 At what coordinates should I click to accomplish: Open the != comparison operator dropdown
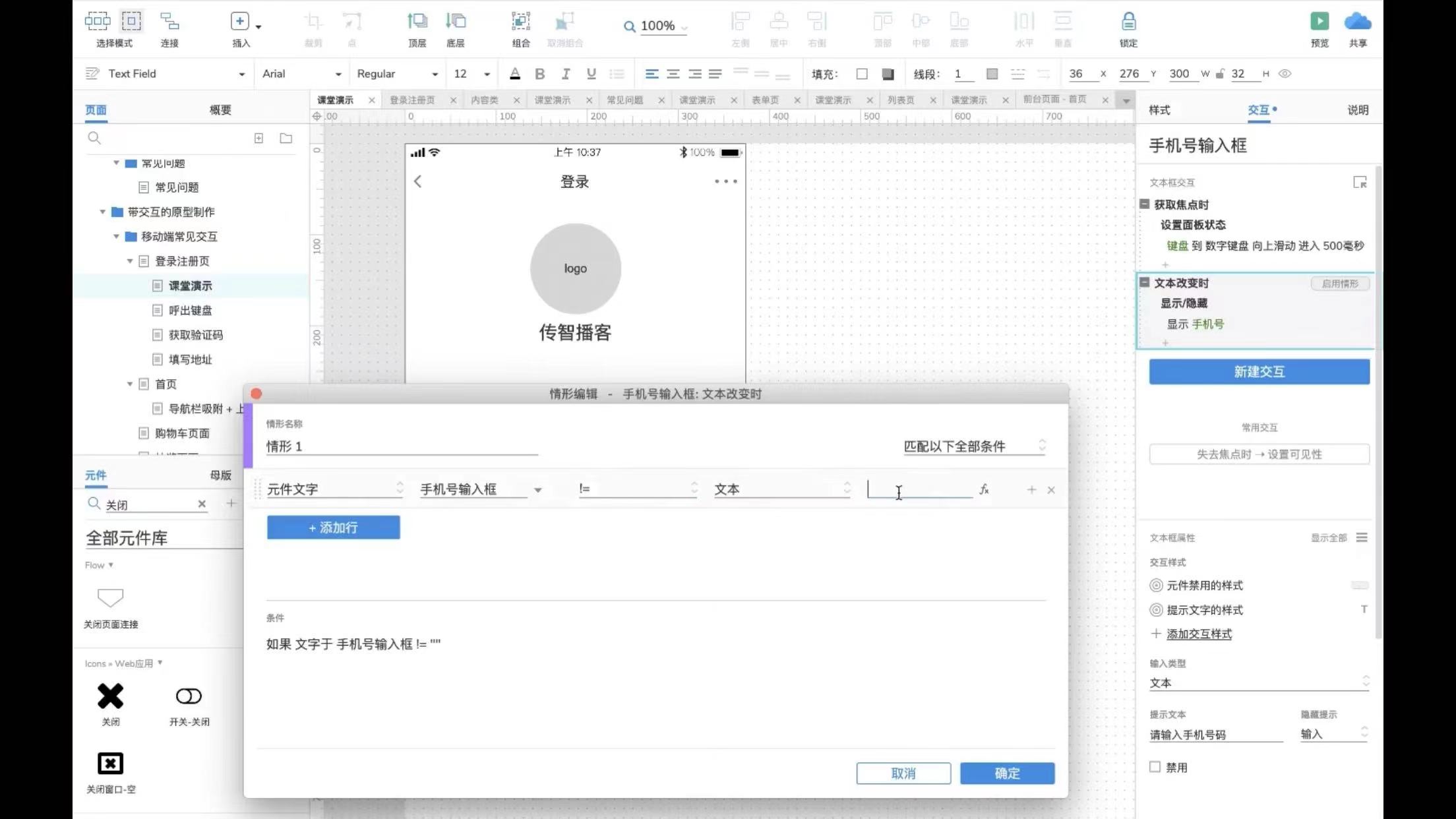pyautogui.click(x=637, y=489)
